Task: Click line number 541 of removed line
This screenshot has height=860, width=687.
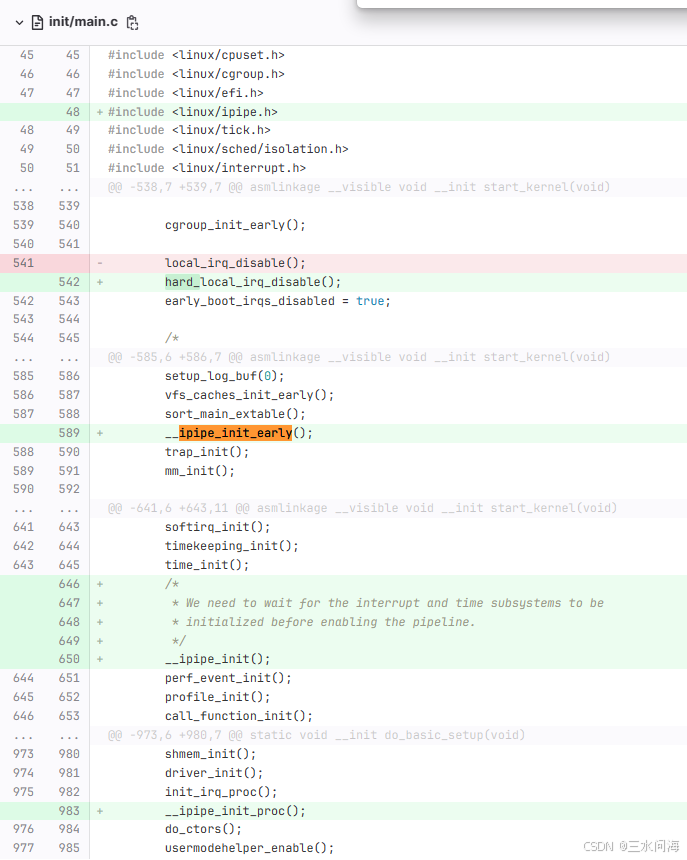Action: [24, 263]
